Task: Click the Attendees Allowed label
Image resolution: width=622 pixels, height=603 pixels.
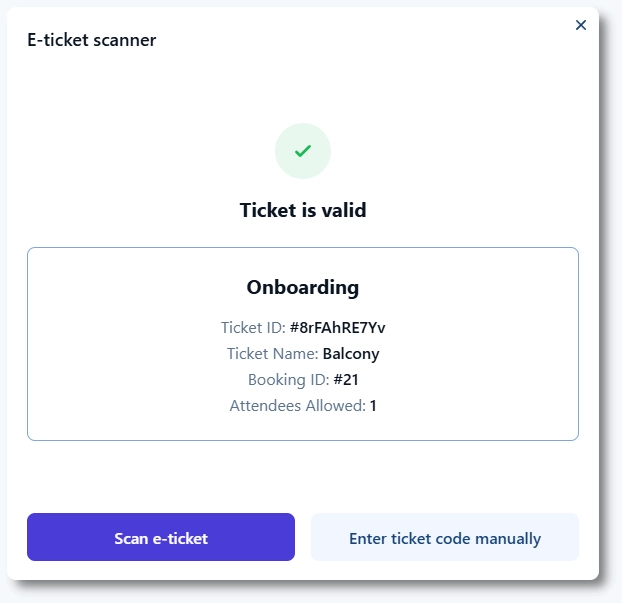Action: tap(297, 405)
